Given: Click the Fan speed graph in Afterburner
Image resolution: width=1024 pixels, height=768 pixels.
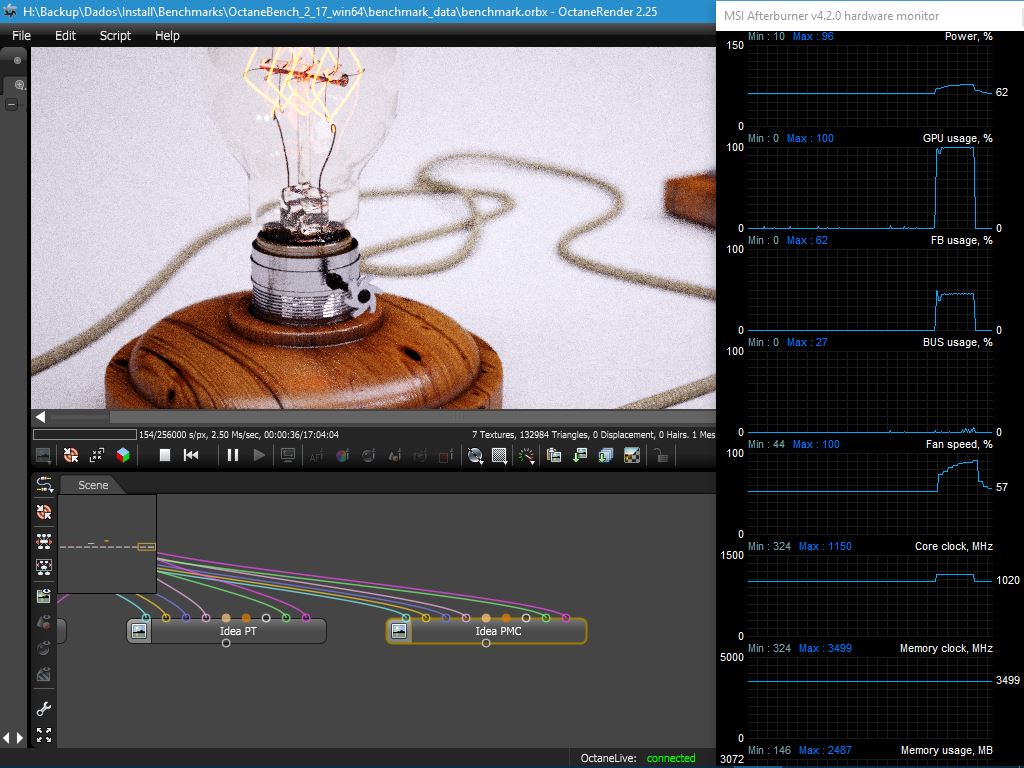Looking at the screenshot, I should click(870, 493).
